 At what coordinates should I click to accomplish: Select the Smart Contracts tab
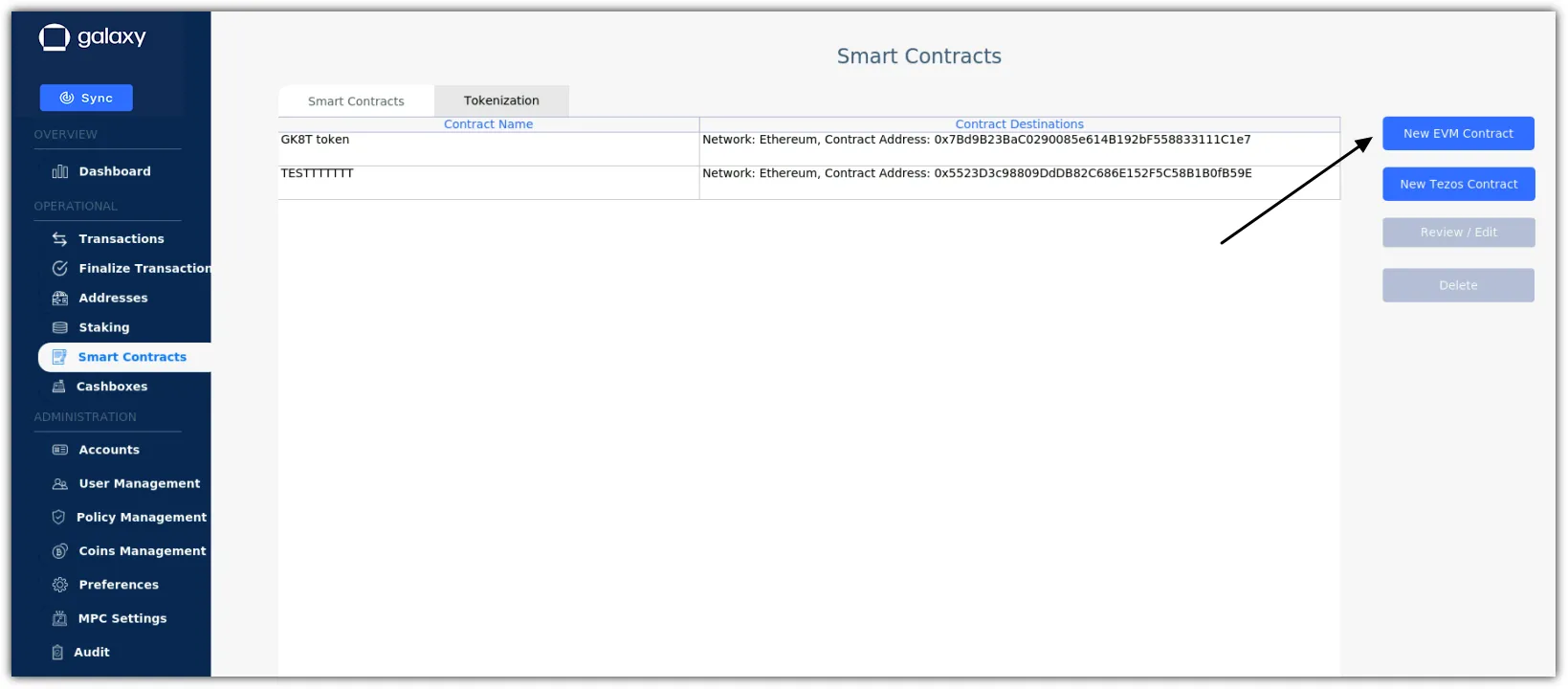point(356,101)
